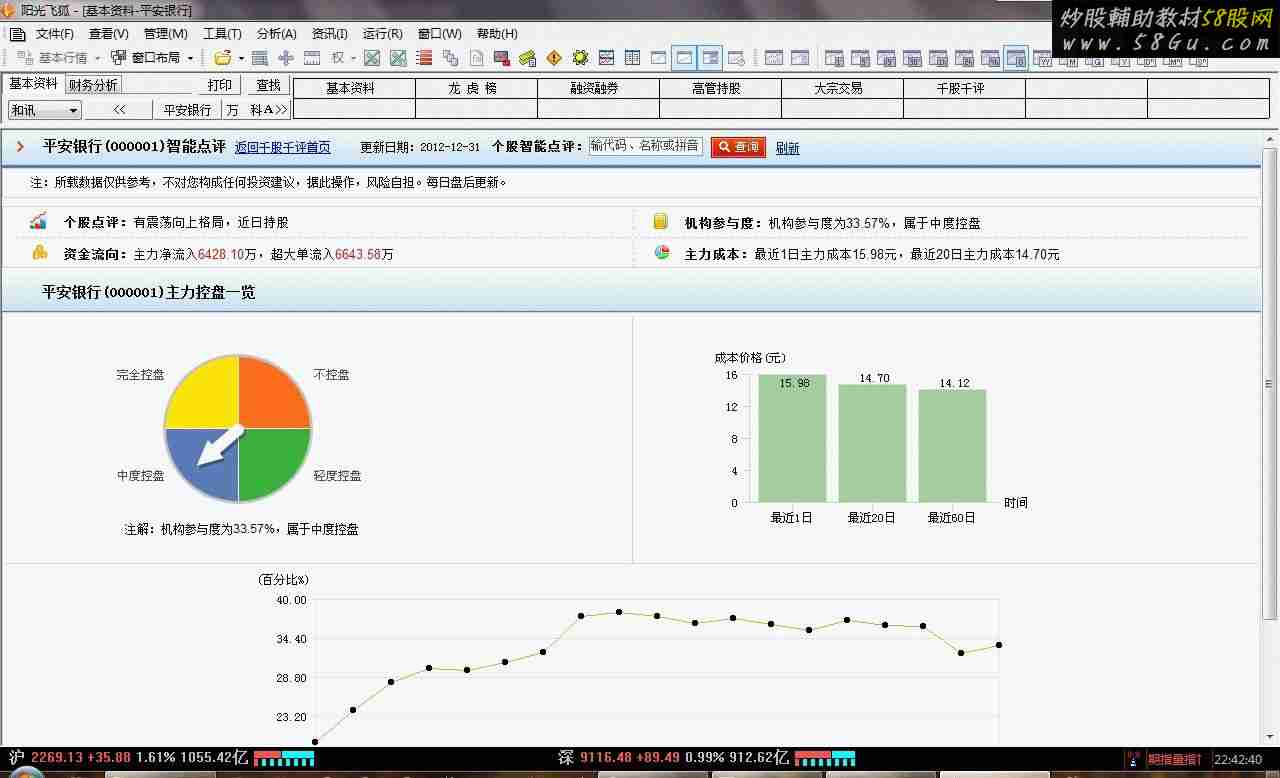Click the red monitor screen icon

[x=502, y=58]
